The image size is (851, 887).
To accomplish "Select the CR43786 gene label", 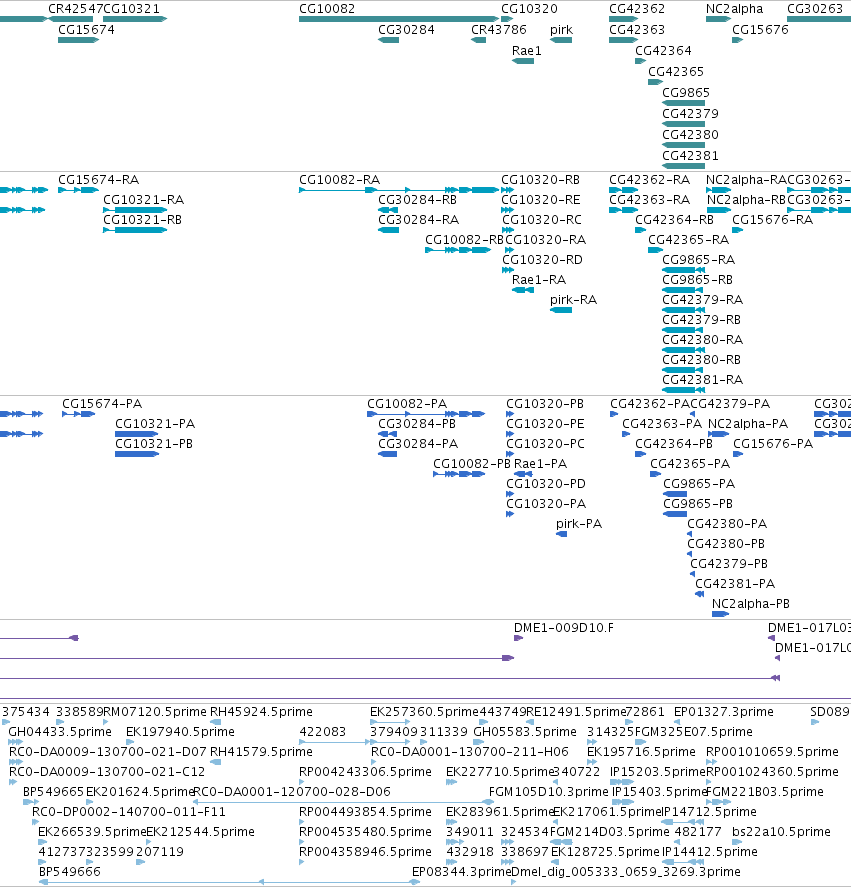I will (498, 30).
